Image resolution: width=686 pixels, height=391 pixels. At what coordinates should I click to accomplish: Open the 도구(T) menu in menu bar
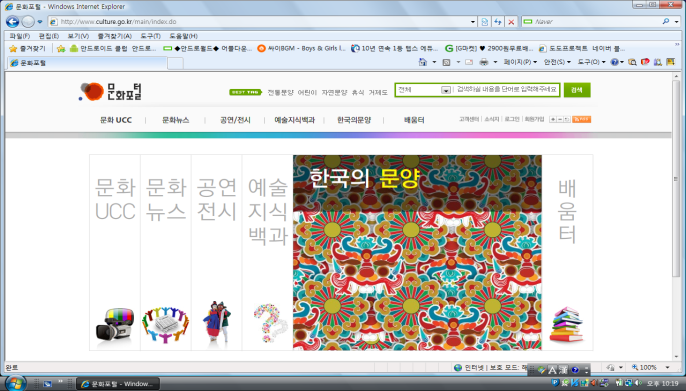coord(150,36)
